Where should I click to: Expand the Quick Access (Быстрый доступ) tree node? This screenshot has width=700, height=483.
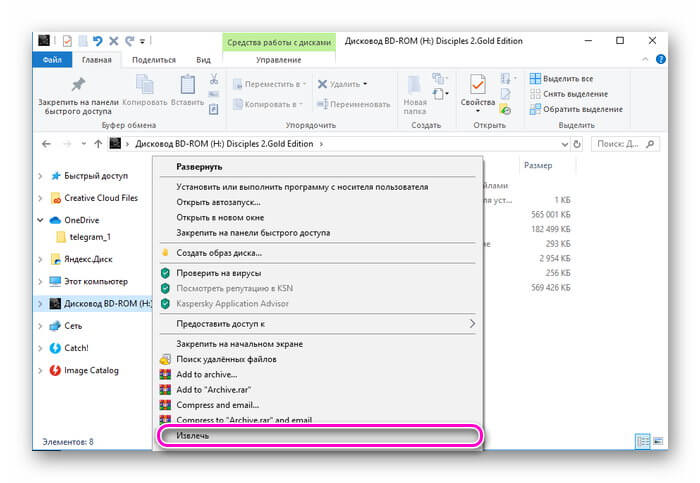(x=40, y=175)
